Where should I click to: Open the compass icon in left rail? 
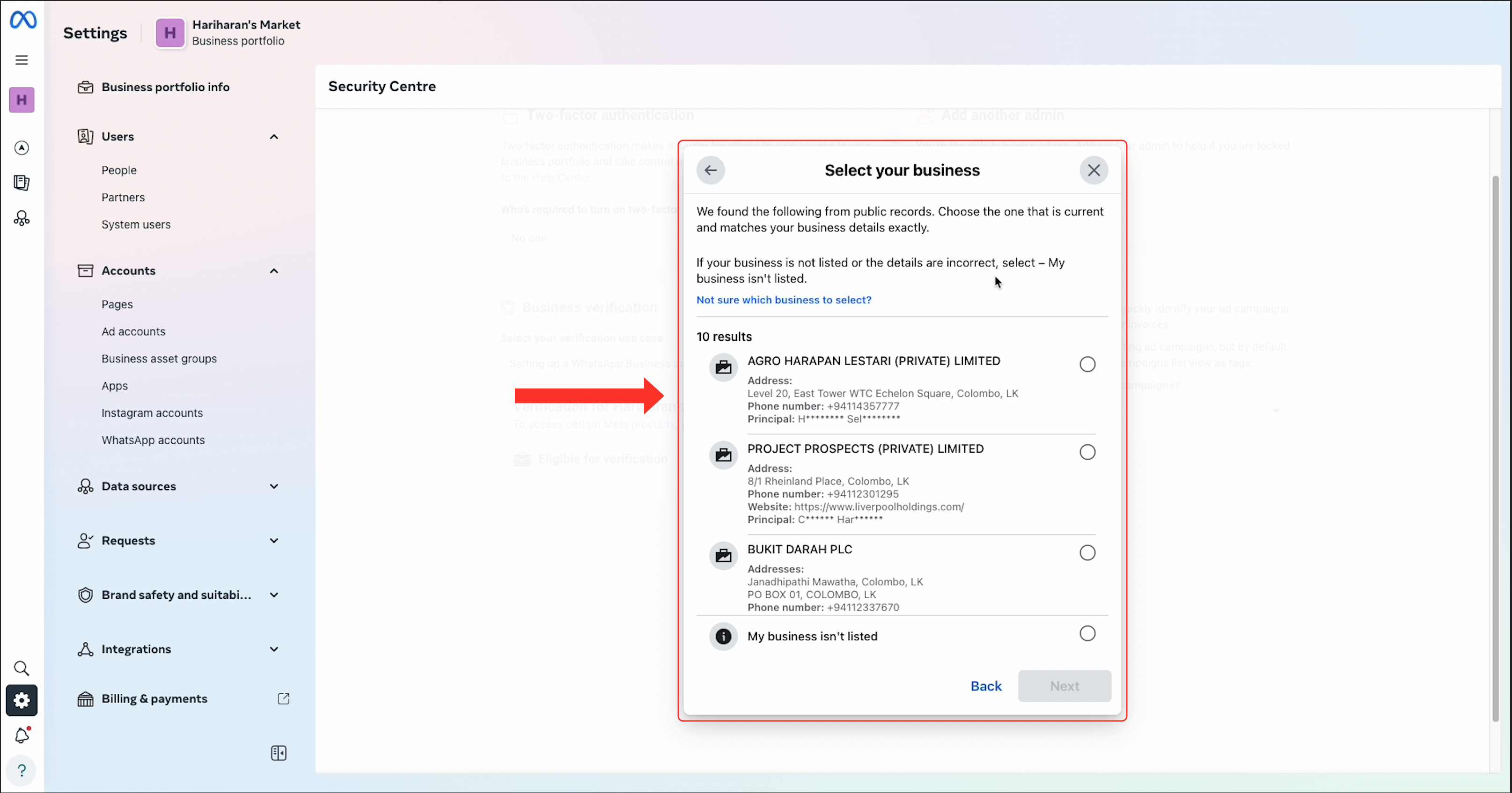pyautogui.click(x=22, y=147)
